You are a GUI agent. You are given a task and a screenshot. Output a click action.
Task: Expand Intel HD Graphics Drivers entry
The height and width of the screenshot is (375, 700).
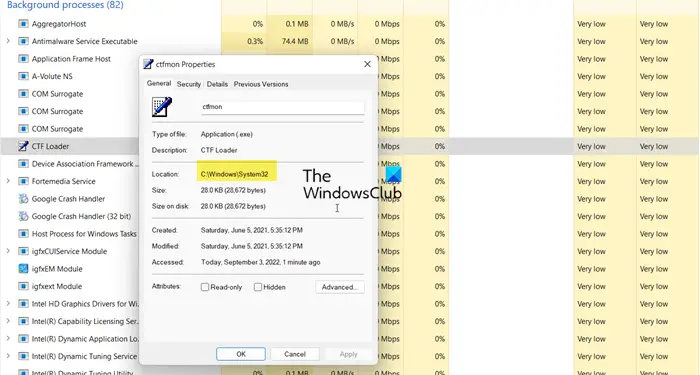[x=8, y=304]
